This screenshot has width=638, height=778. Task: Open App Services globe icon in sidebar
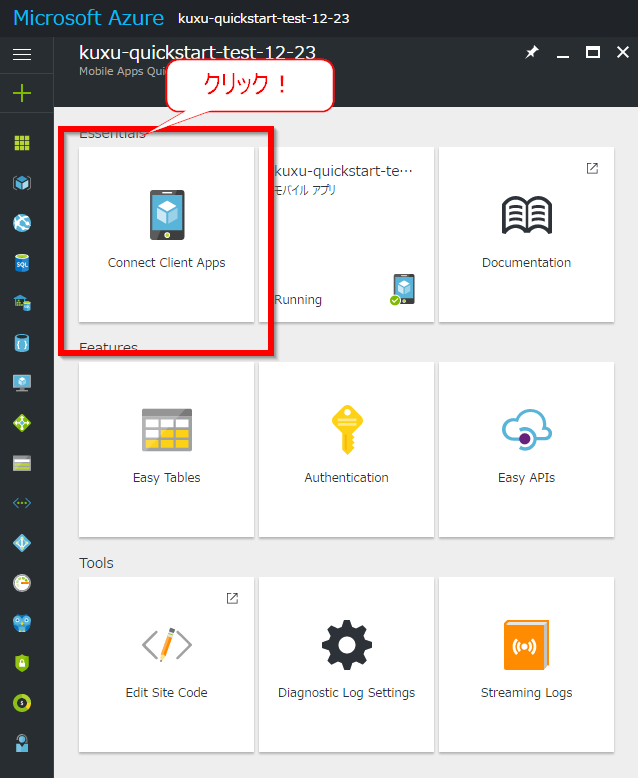(22, 223)
